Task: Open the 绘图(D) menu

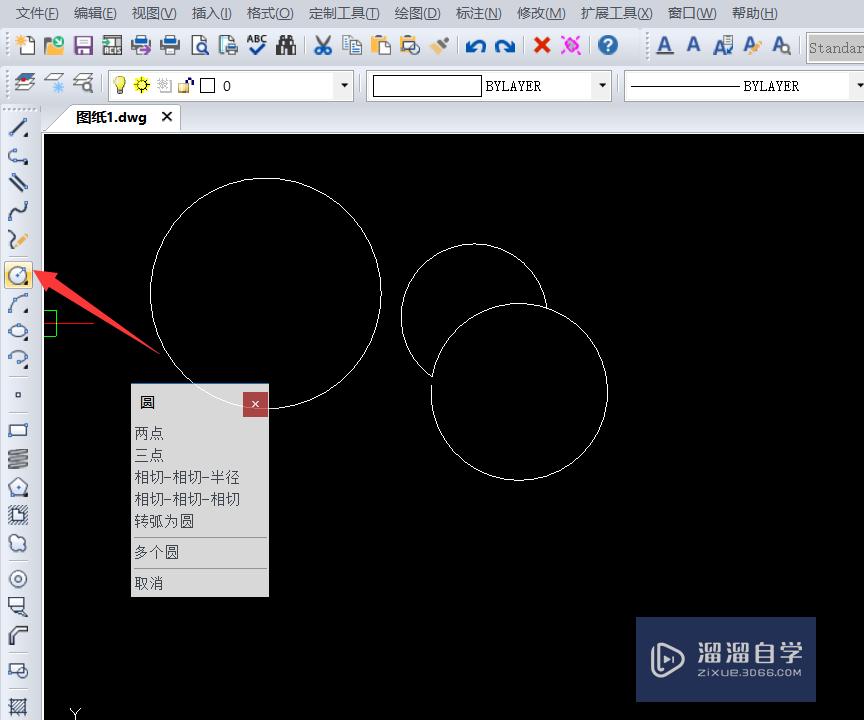Action: coord(416,13)
